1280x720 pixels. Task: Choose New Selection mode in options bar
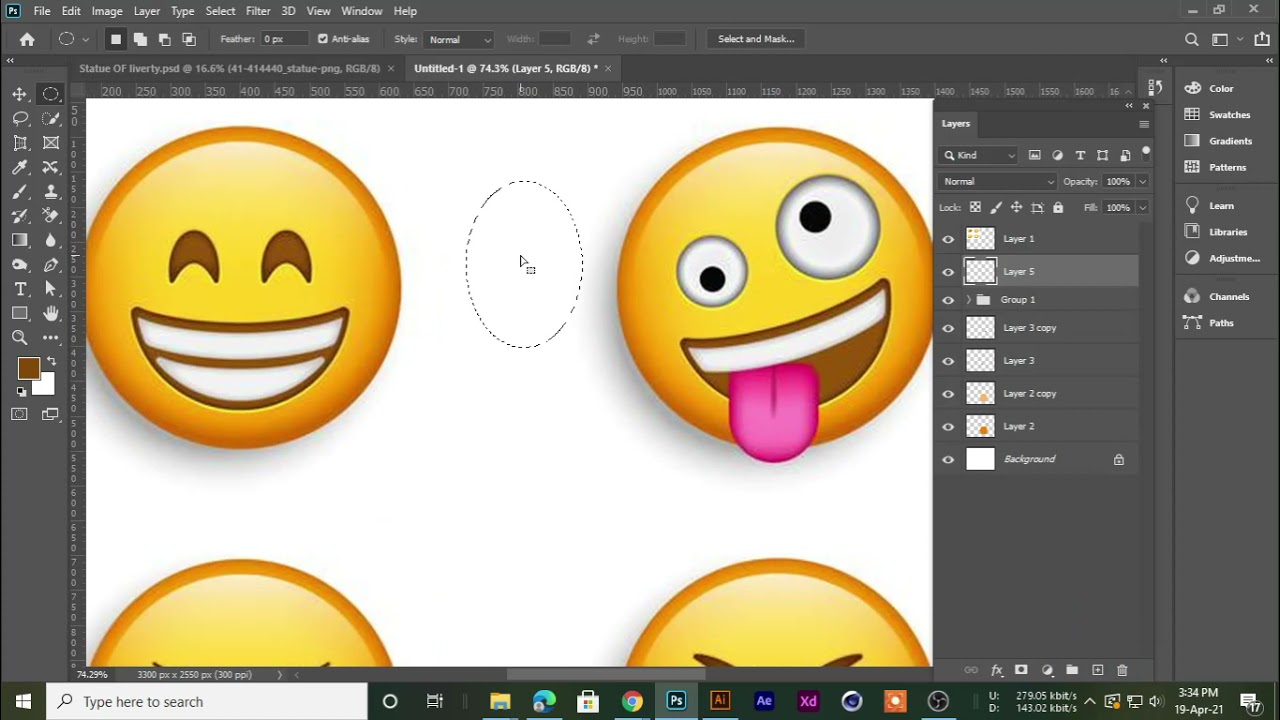pyautogui.click(x=116, y=39)
